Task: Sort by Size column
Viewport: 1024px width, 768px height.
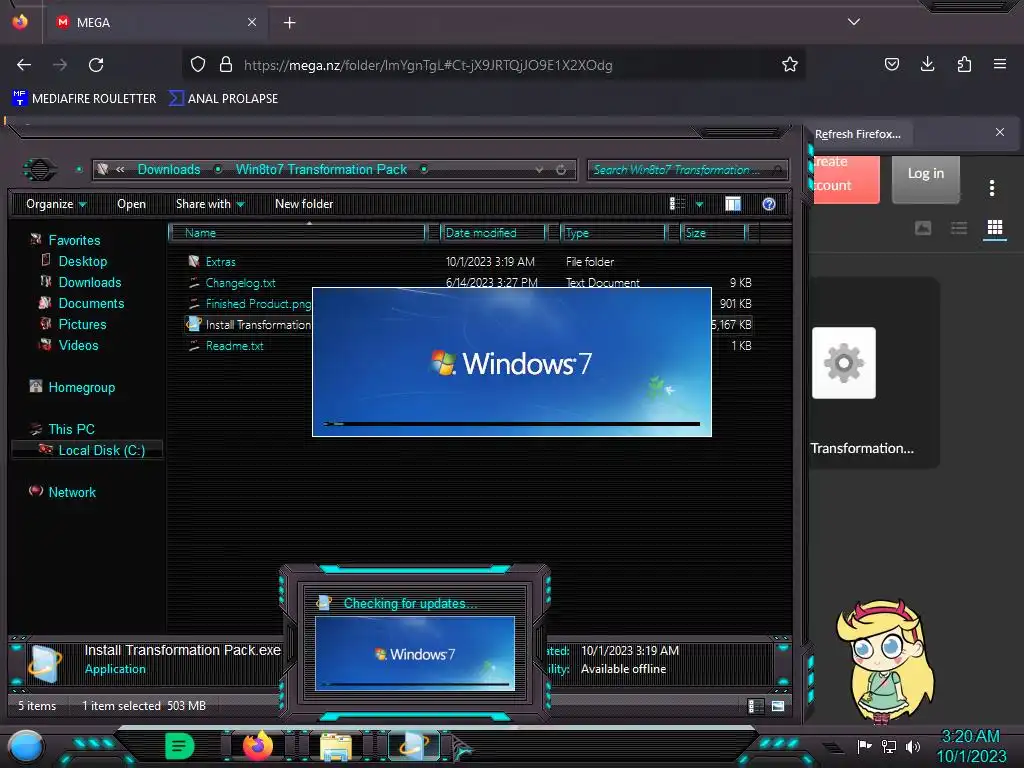Action: pos(713,232)
